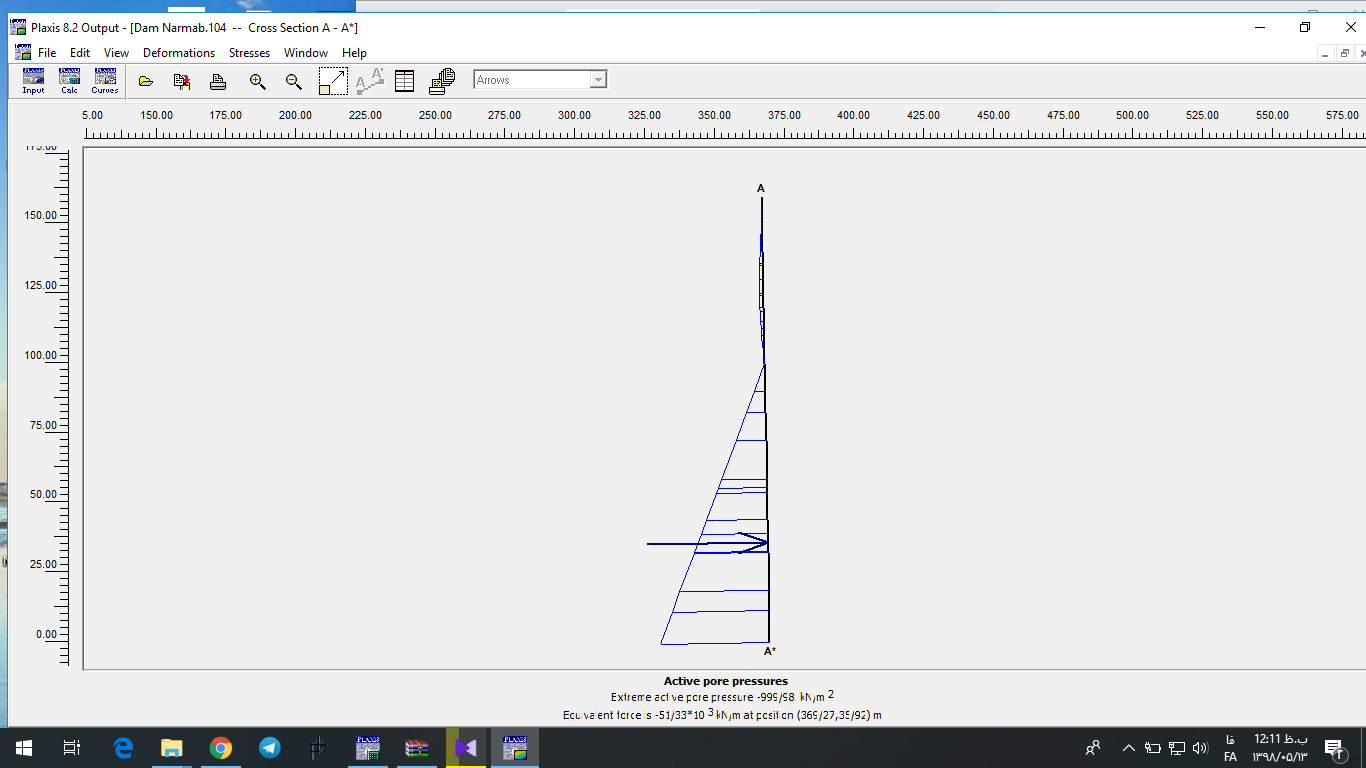Open the View menu
The width and height of the screenshot is (1366, 768).
coord(116,53)
